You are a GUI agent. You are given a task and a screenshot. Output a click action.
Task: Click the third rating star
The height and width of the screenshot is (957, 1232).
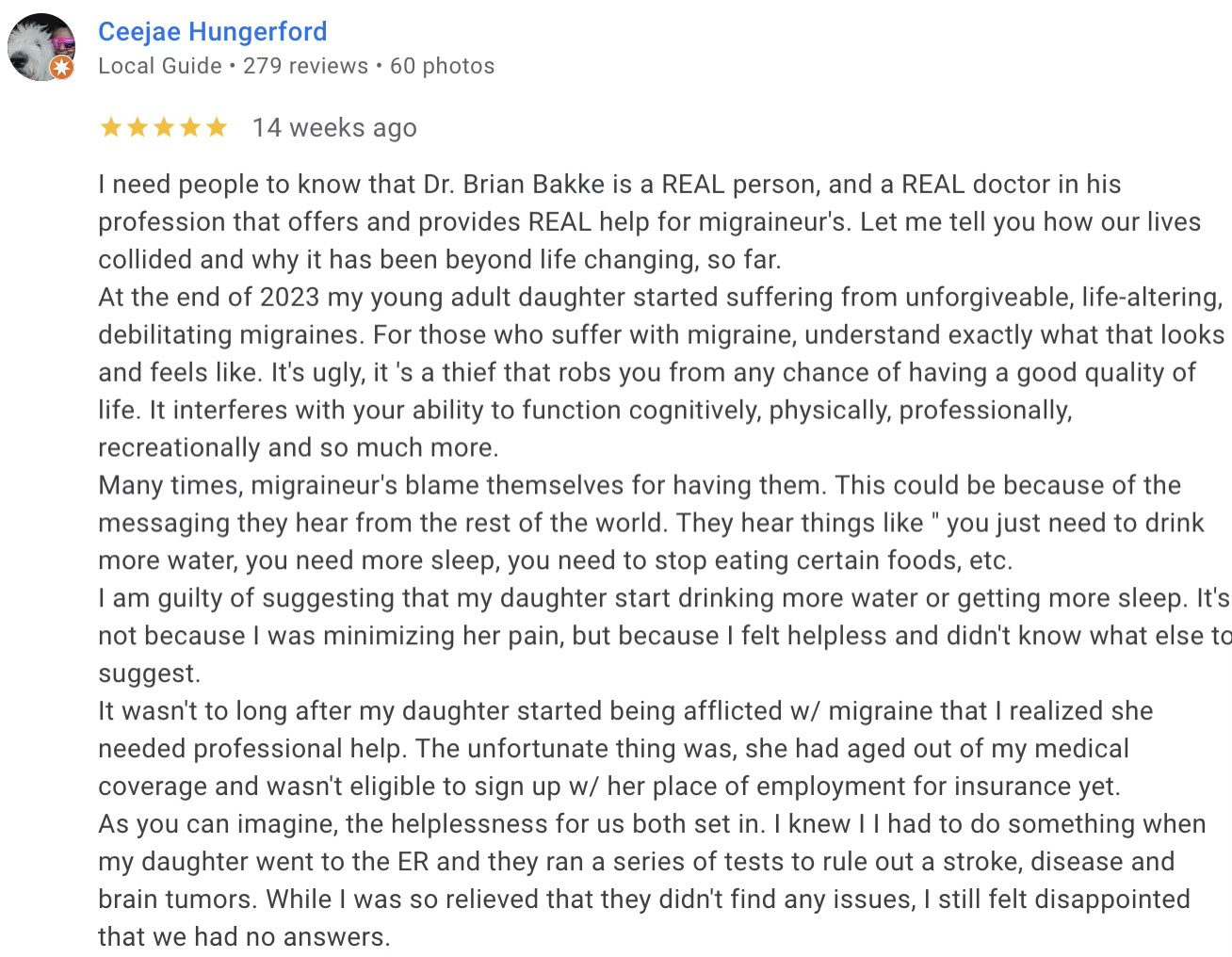pyautogui.click(x=164, y=127)
